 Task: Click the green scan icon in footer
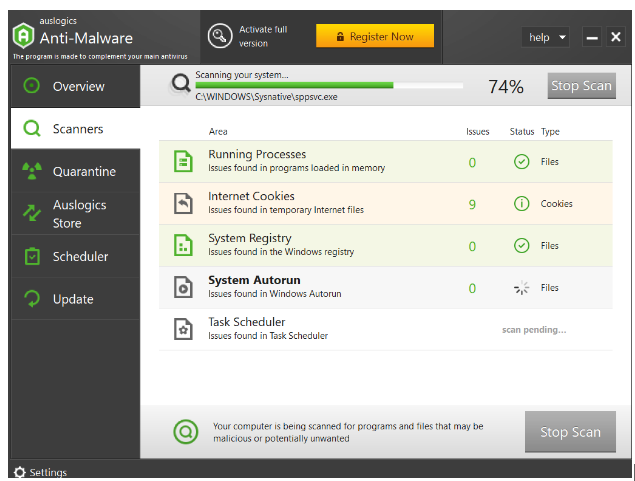click(185, 432)
